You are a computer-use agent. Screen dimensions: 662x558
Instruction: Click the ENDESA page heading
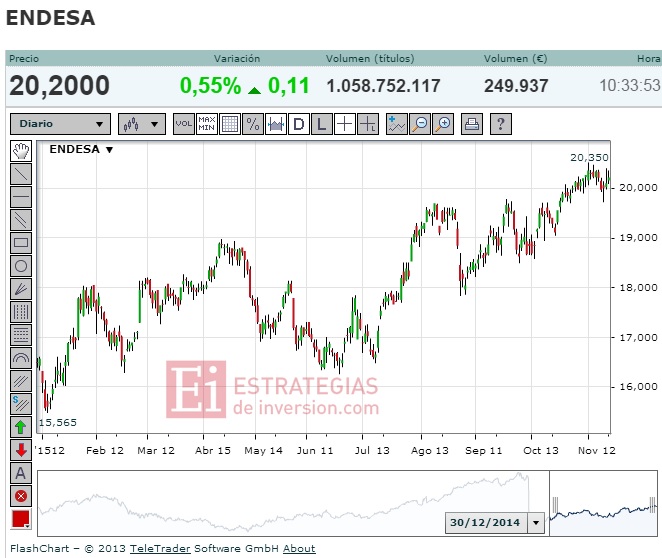pos(50,18)
